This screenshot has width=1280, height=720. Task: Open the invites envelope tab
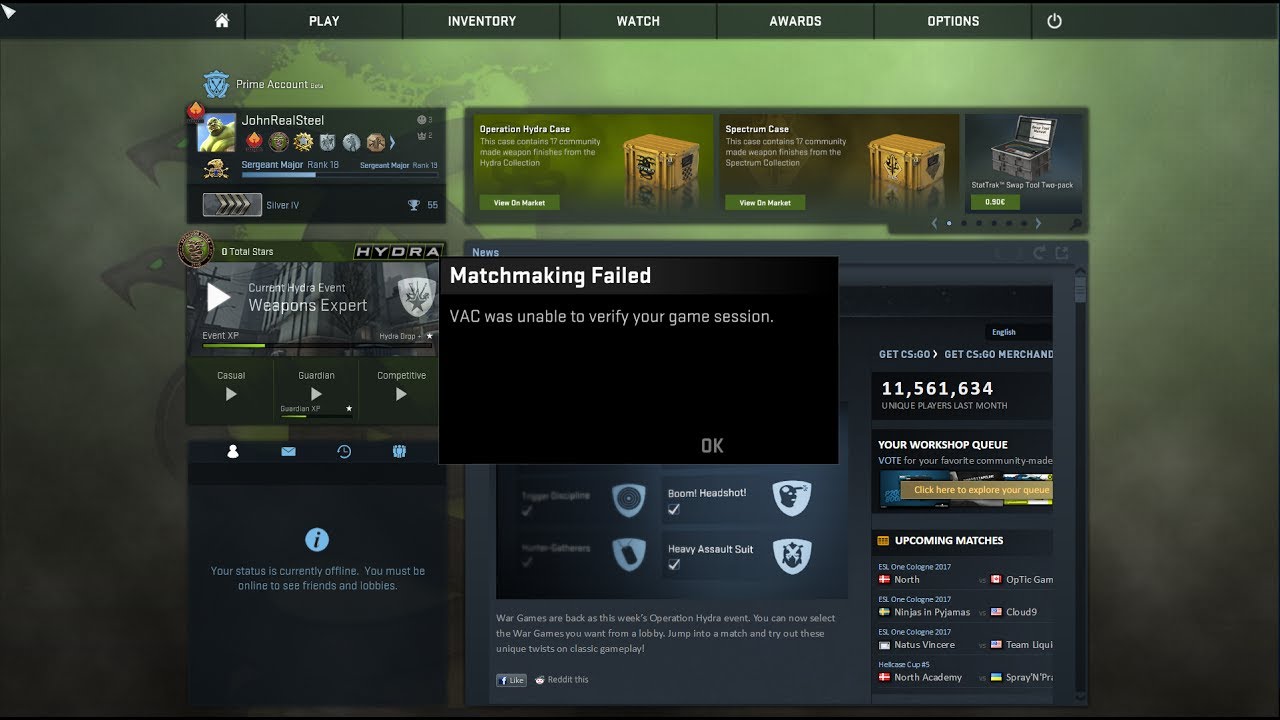pyautogui.click(x=288, y=452)
